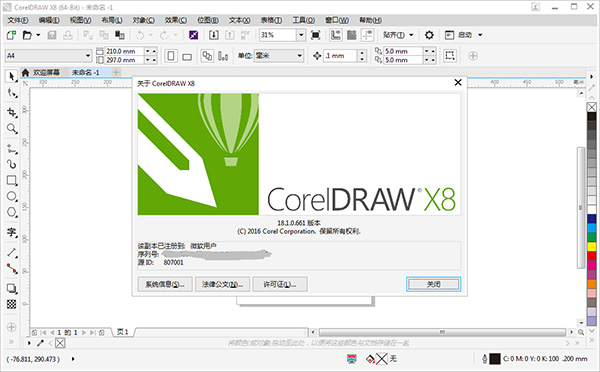
Task: Click the Search content purple icon
Action: point(194,35)
